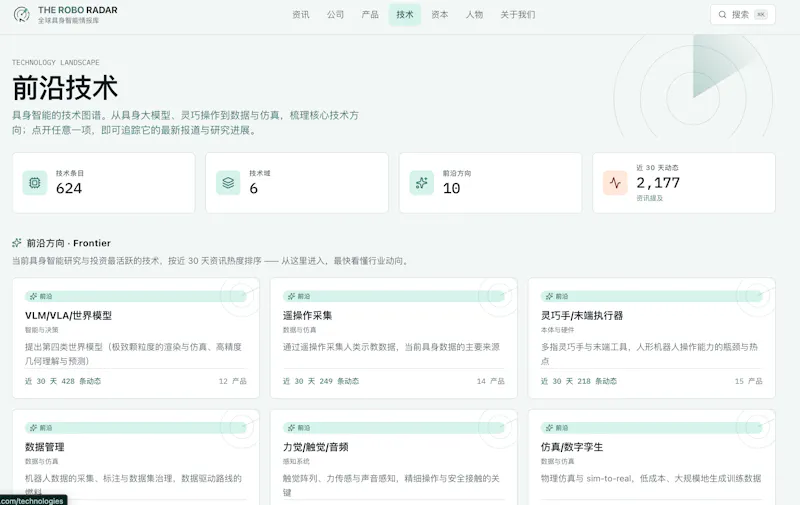Open the 仿真/数字孪生 card title
Viewport: 800px width, 505px height.
(x=572, y=447)
